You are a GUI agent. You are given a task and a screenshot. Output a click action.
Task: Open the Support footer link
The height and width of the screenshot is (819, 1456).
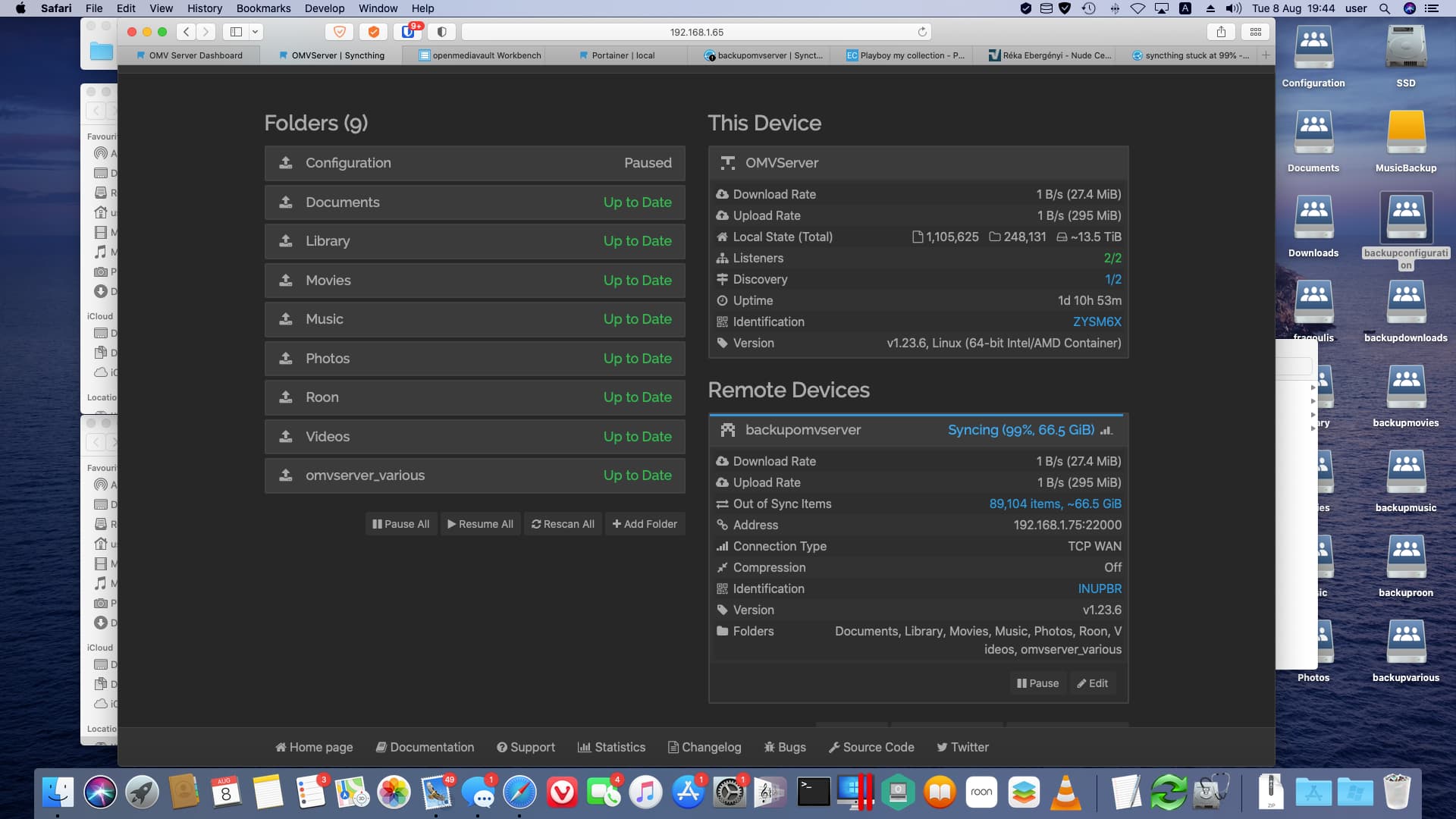pyautogui.click(x=526, y=748)
